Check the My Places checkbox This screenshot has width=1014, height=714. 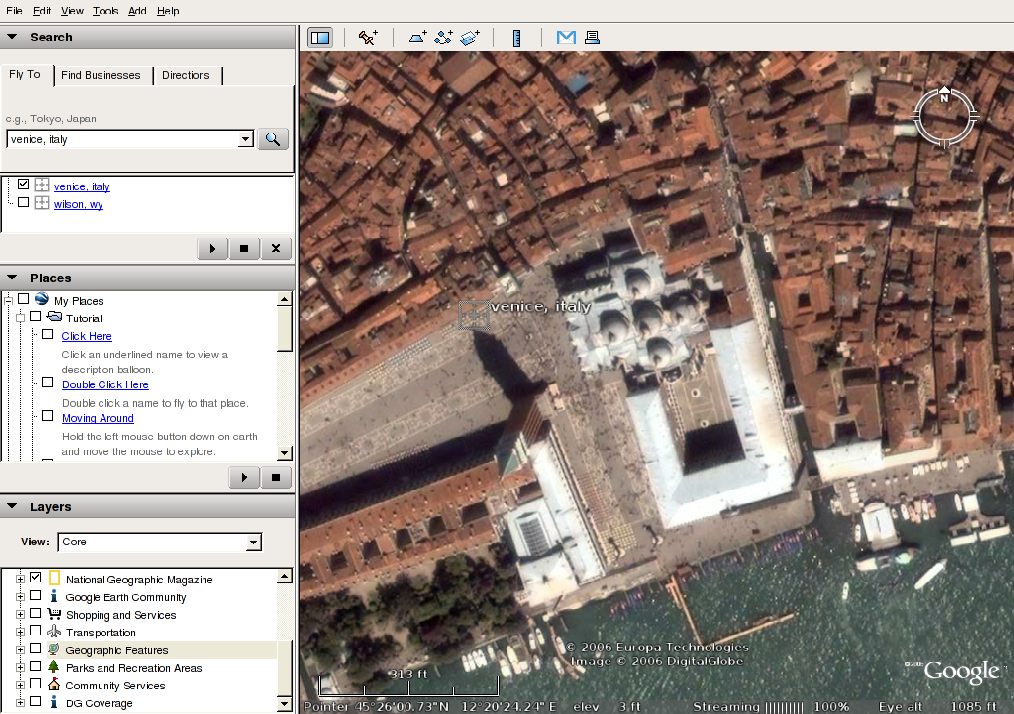(x=23, y=298)
